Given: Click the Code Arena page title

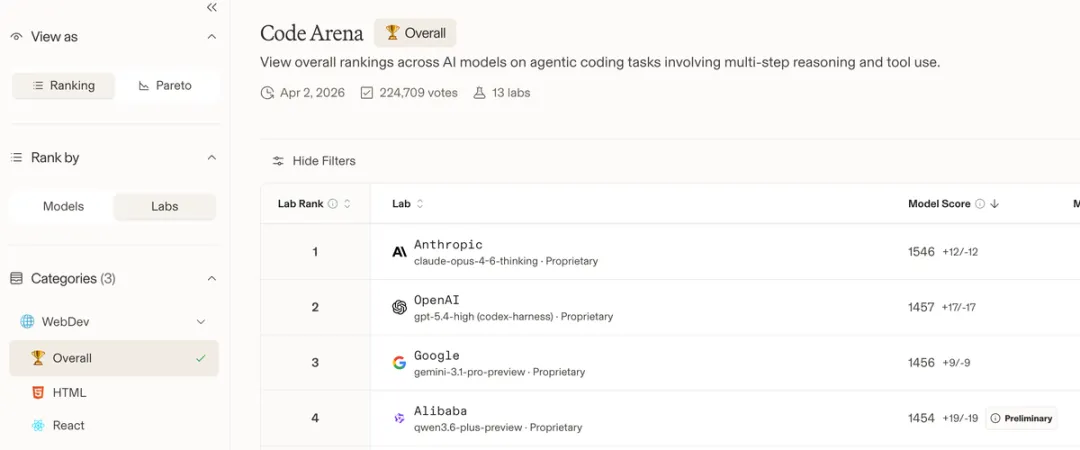Looking at the screenshot, I should pyautogui.click(x=312, y=32).
